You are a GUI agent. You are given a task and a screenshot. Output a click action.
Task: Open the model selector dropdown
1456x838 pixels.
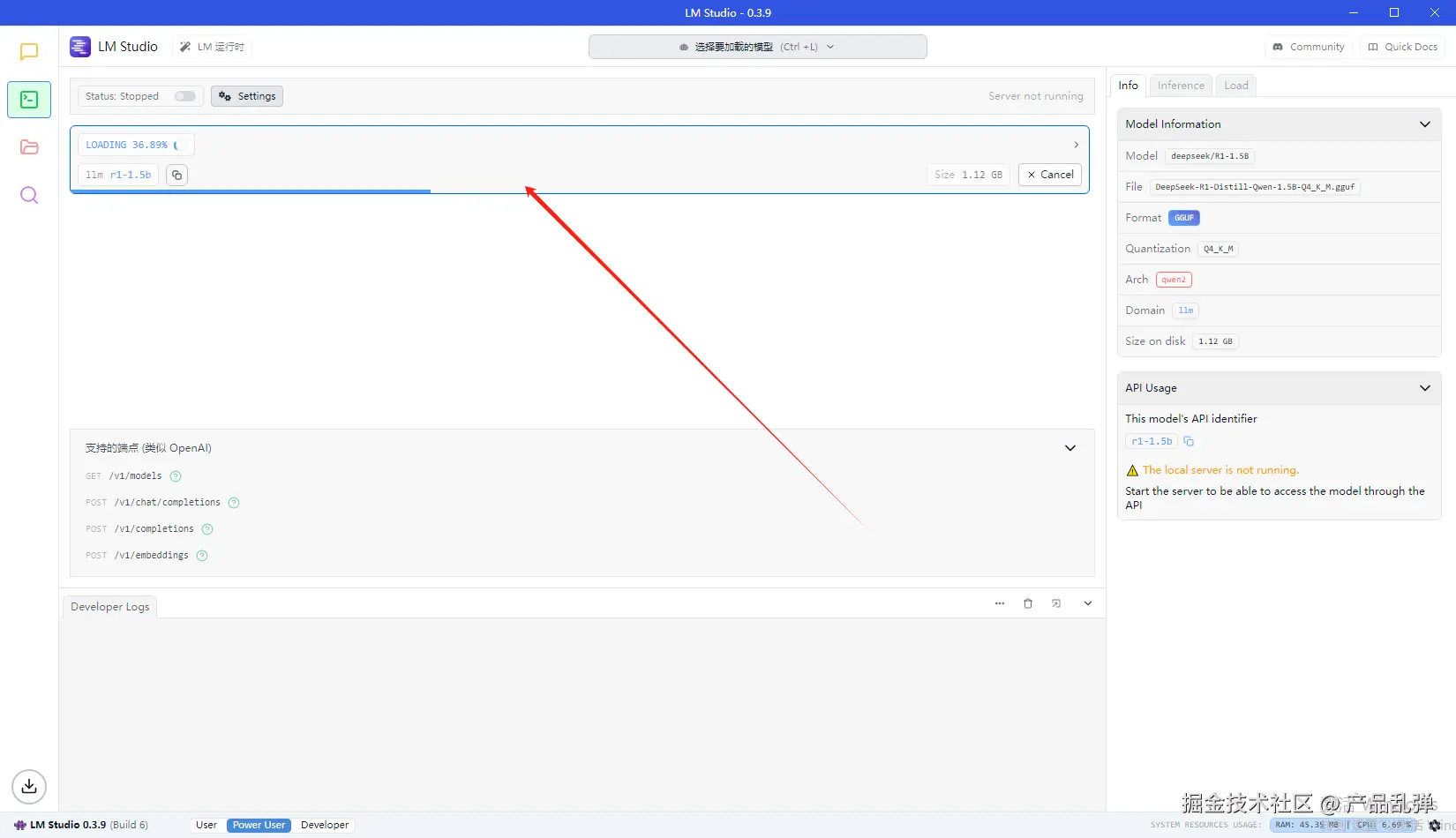point(757,47)
